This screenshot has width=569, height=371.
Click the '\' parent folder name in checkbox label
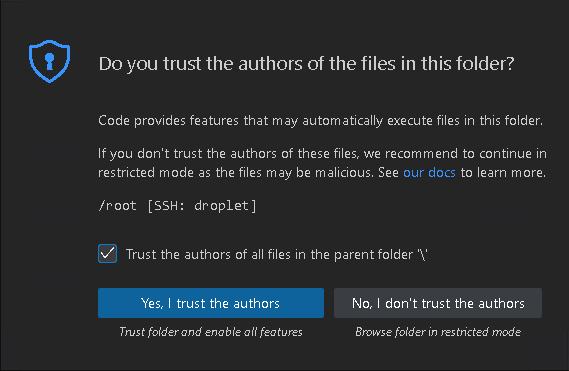click(x=423, y=254)
